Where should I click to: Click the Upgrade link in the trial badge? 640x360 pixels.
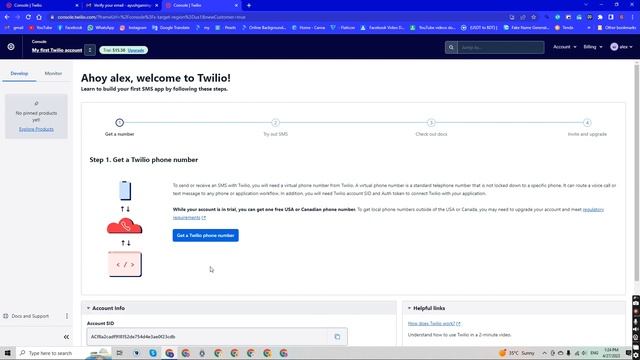(136, 50)
